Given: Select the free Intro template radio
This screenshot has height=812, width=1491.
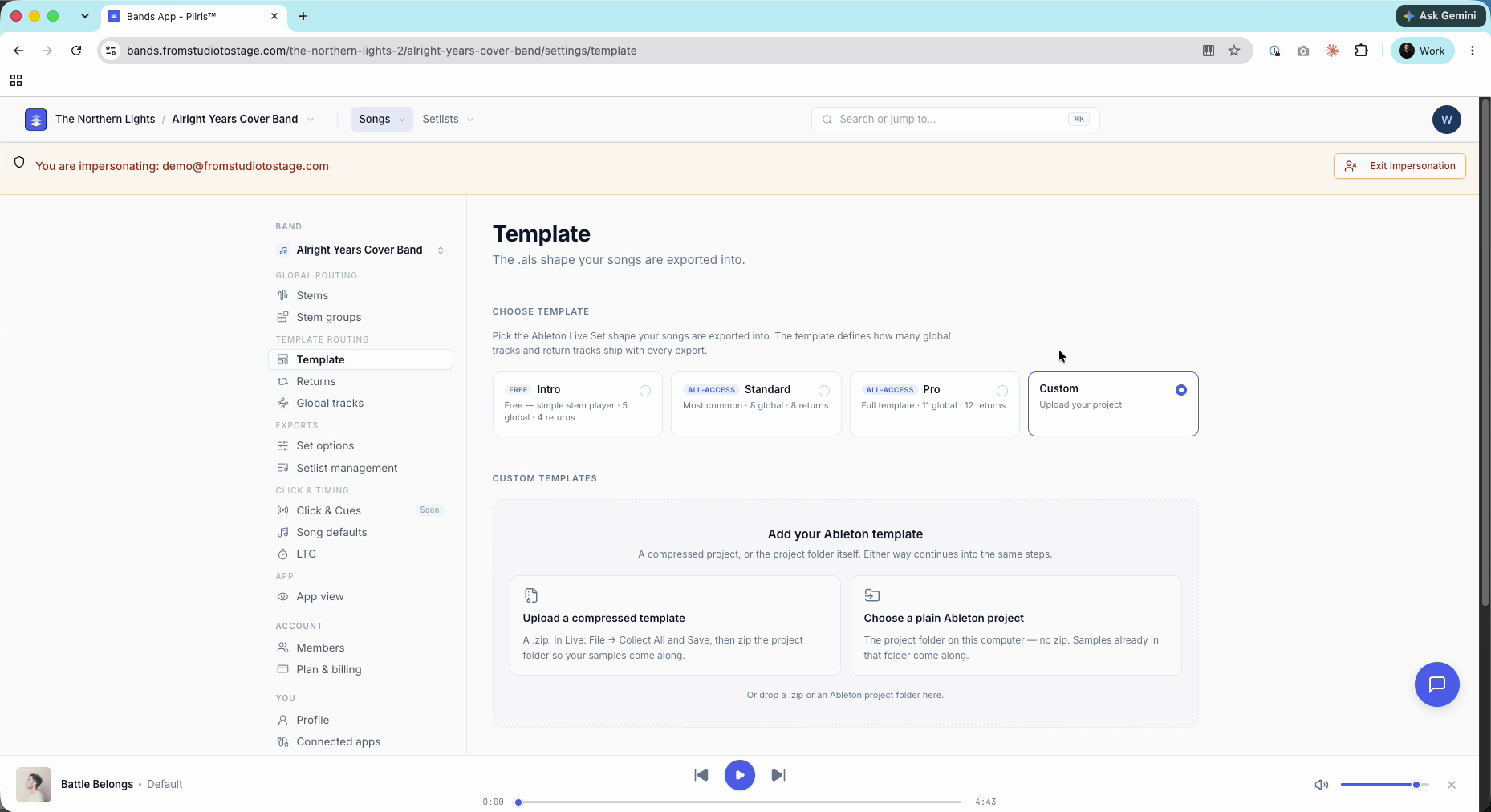Looking at the screenshot, I should point(645,391).
